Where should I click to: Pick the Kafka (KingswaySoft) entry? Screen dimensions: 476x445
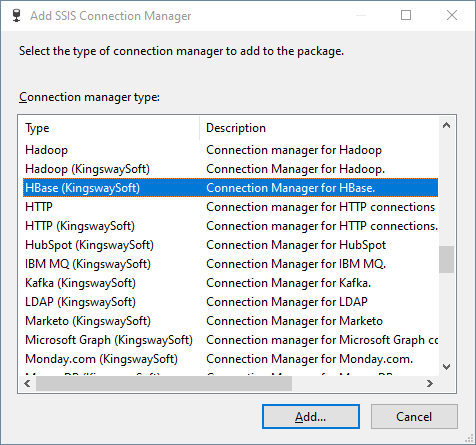[x=230, y=283]
